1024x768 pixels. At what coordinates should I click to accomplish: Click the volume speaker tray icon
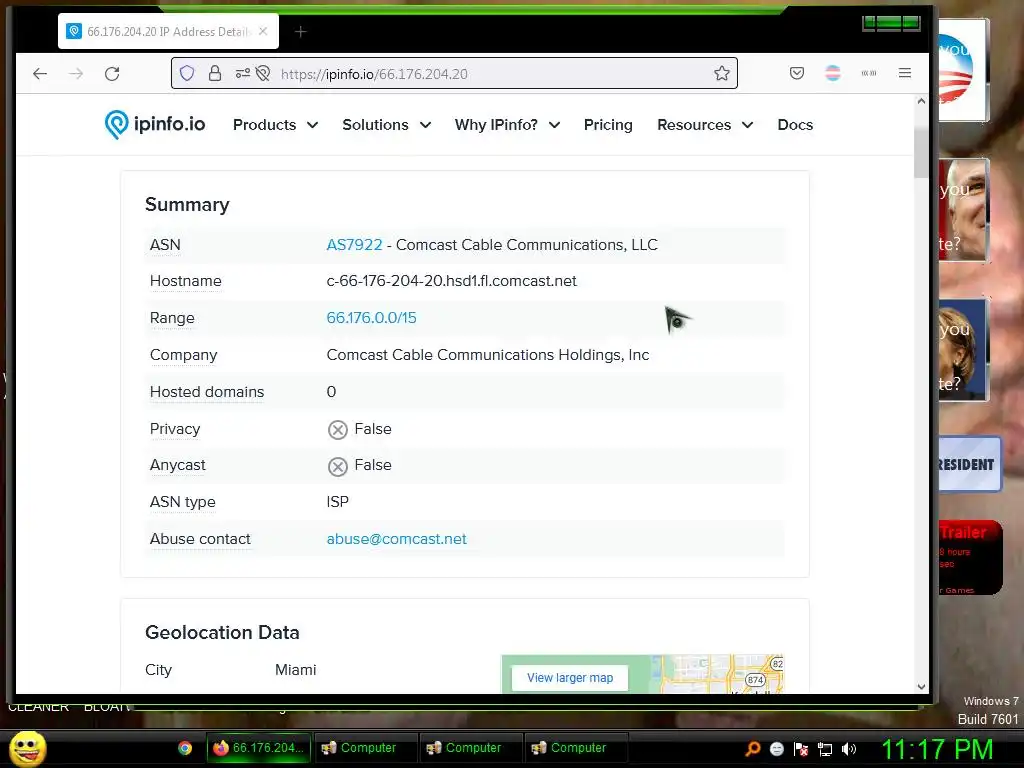848,749
